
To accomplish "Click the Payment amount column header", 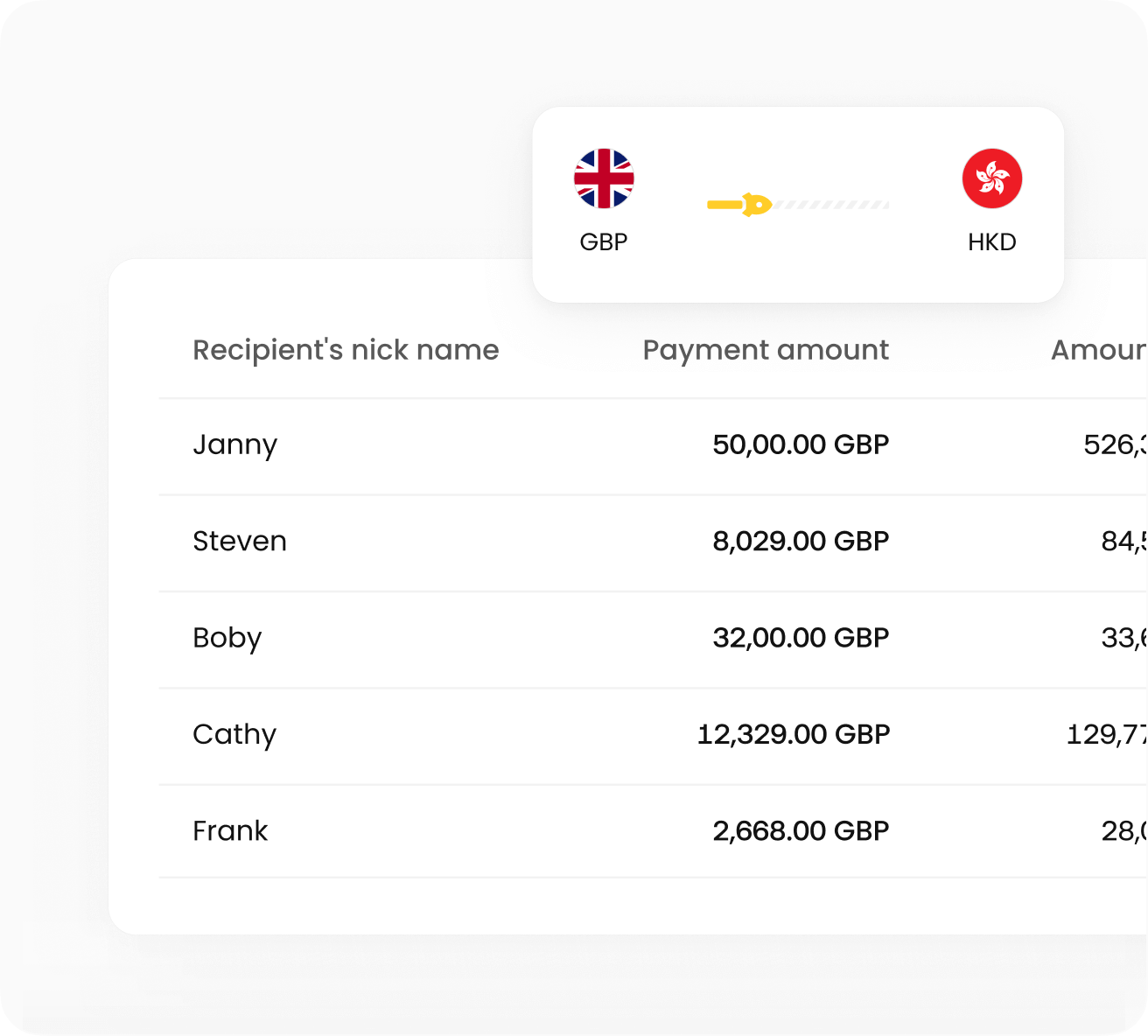I will coord(766,350).
